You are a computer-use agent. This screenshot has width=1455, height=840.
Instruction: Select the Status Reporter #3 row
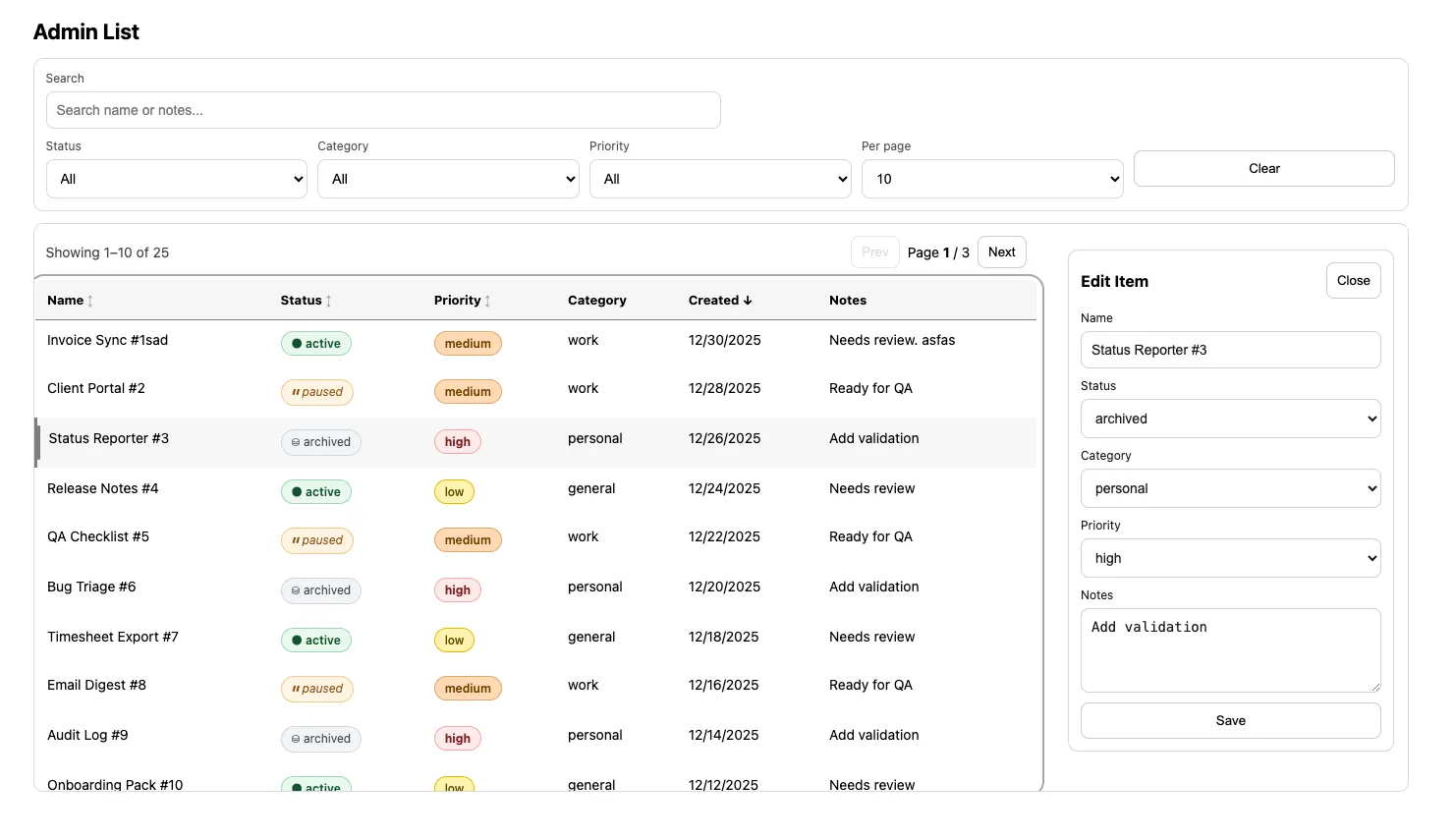[535, 442]
